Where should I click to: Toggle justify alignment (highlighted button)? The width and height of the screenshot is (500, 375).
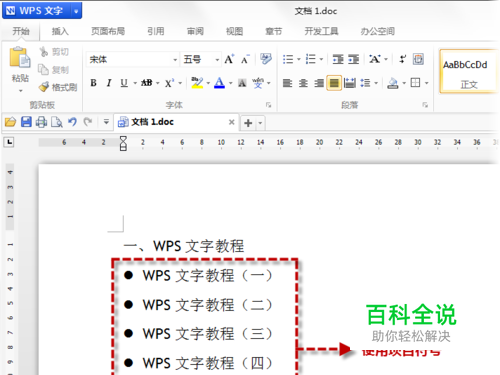(x=334, y=83)
